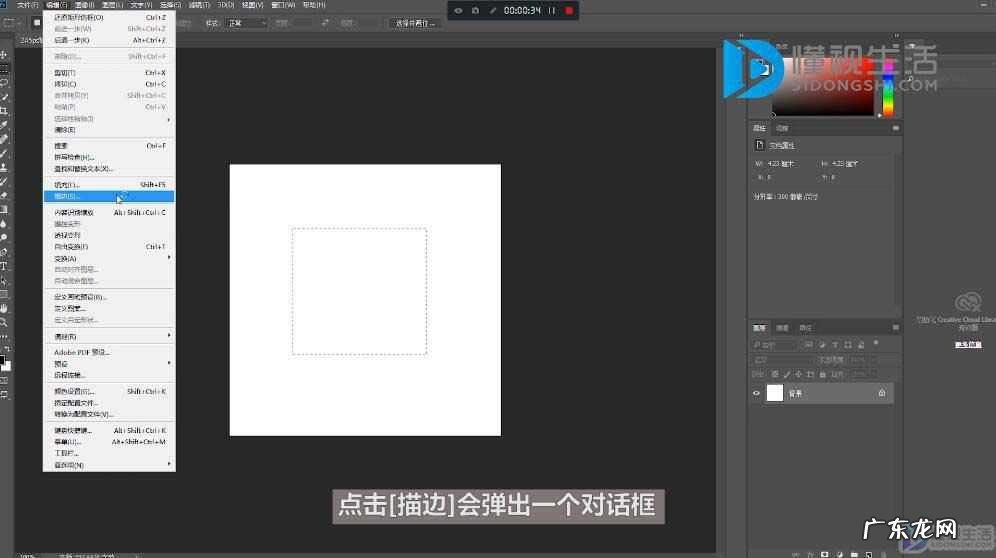This screenshot has width=996, height=558.
Task: Toggle lock all padlock in Layers panel
Action: [823, 374]
